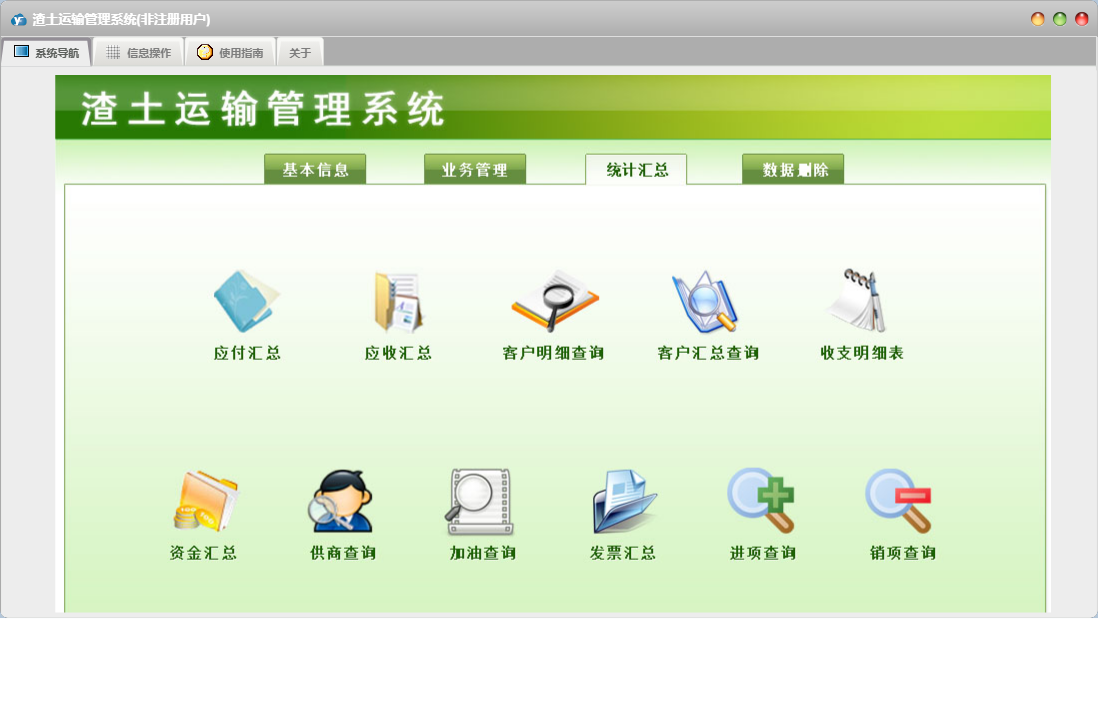Open the 收支明细表 notepad icon

tap(858, 300)
